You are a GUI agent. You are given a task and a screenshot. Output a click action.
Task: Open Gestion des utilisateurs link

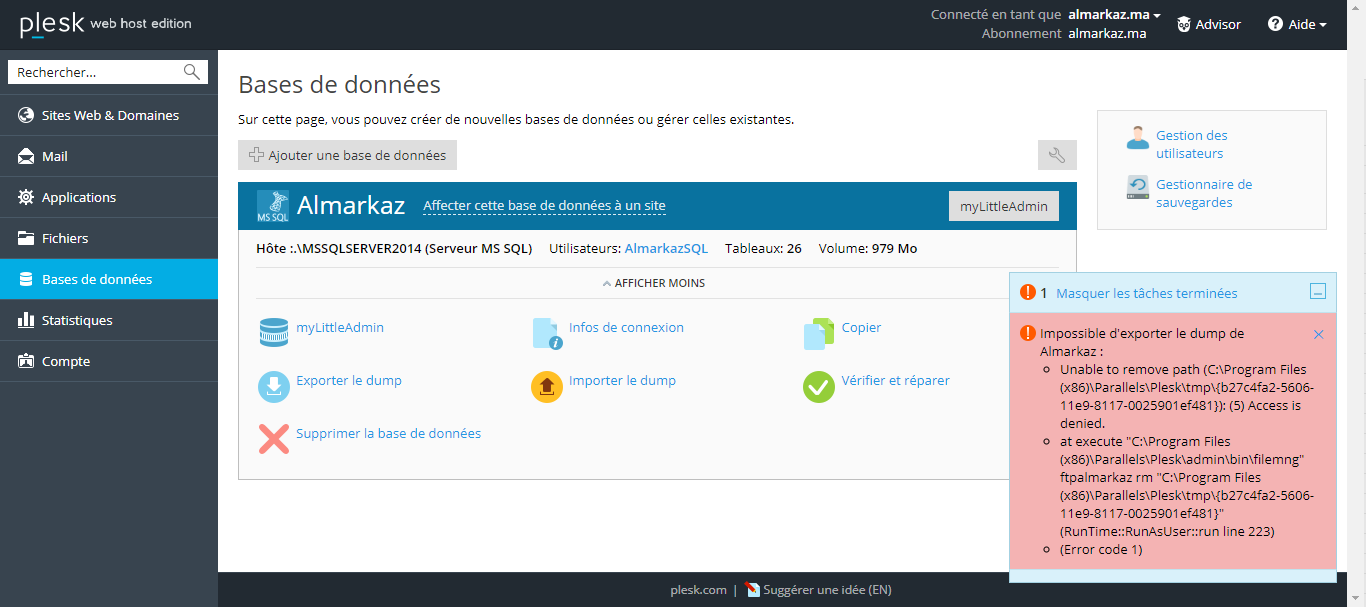[x=1192, y=144]
